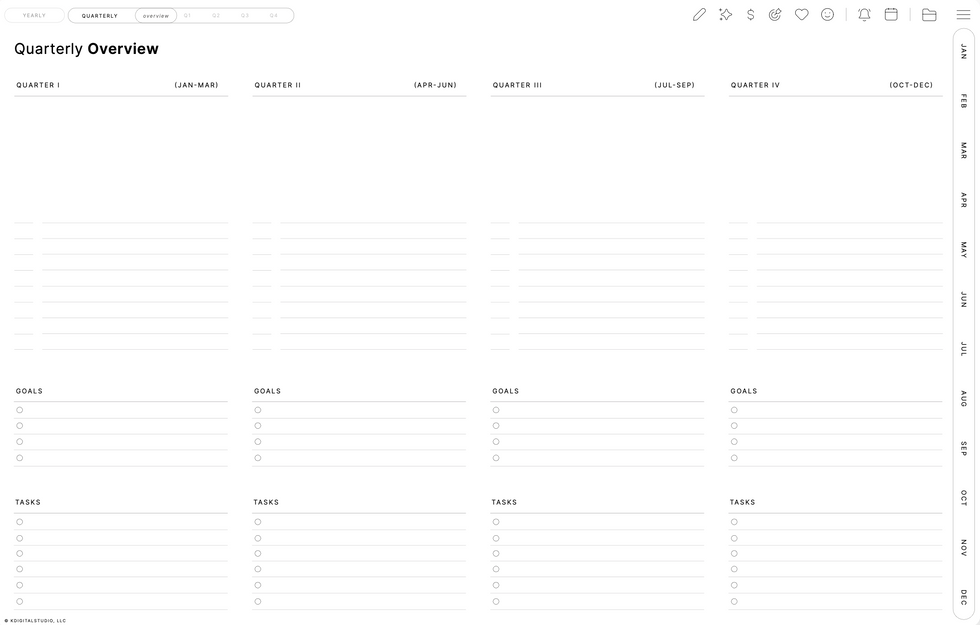Open the hamburger menu at top right
Screen dimensions: 980x625
click(x=963, y=14)
